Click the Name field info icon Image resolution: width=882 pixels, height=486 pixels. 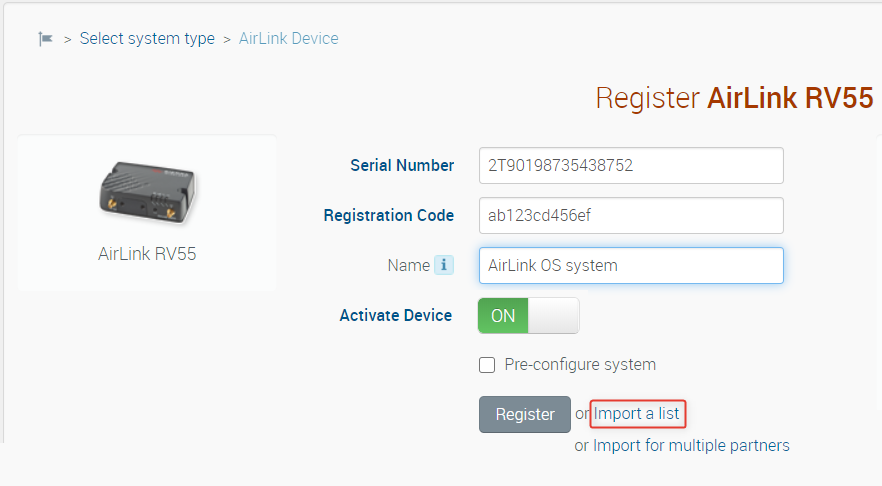point(443,266)
